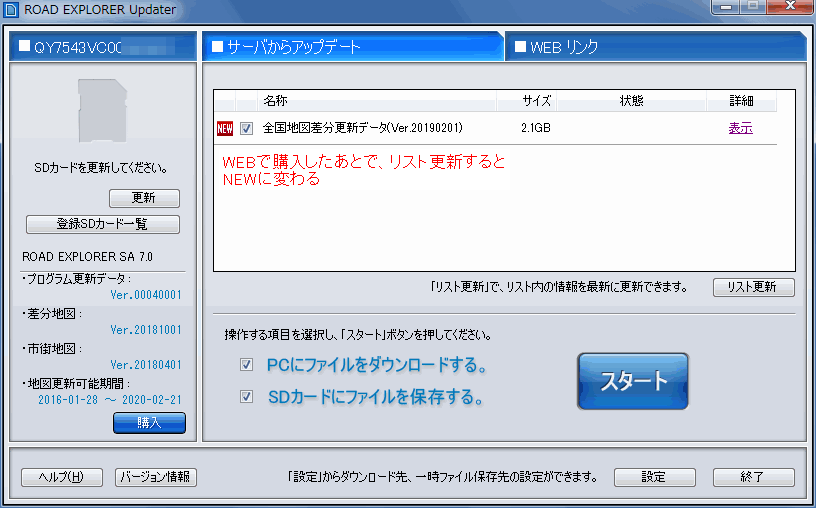Toggle PCにファイルをダウンロードする checkbox
This screenshot has height=508, width=816.
tap(247, 365)
